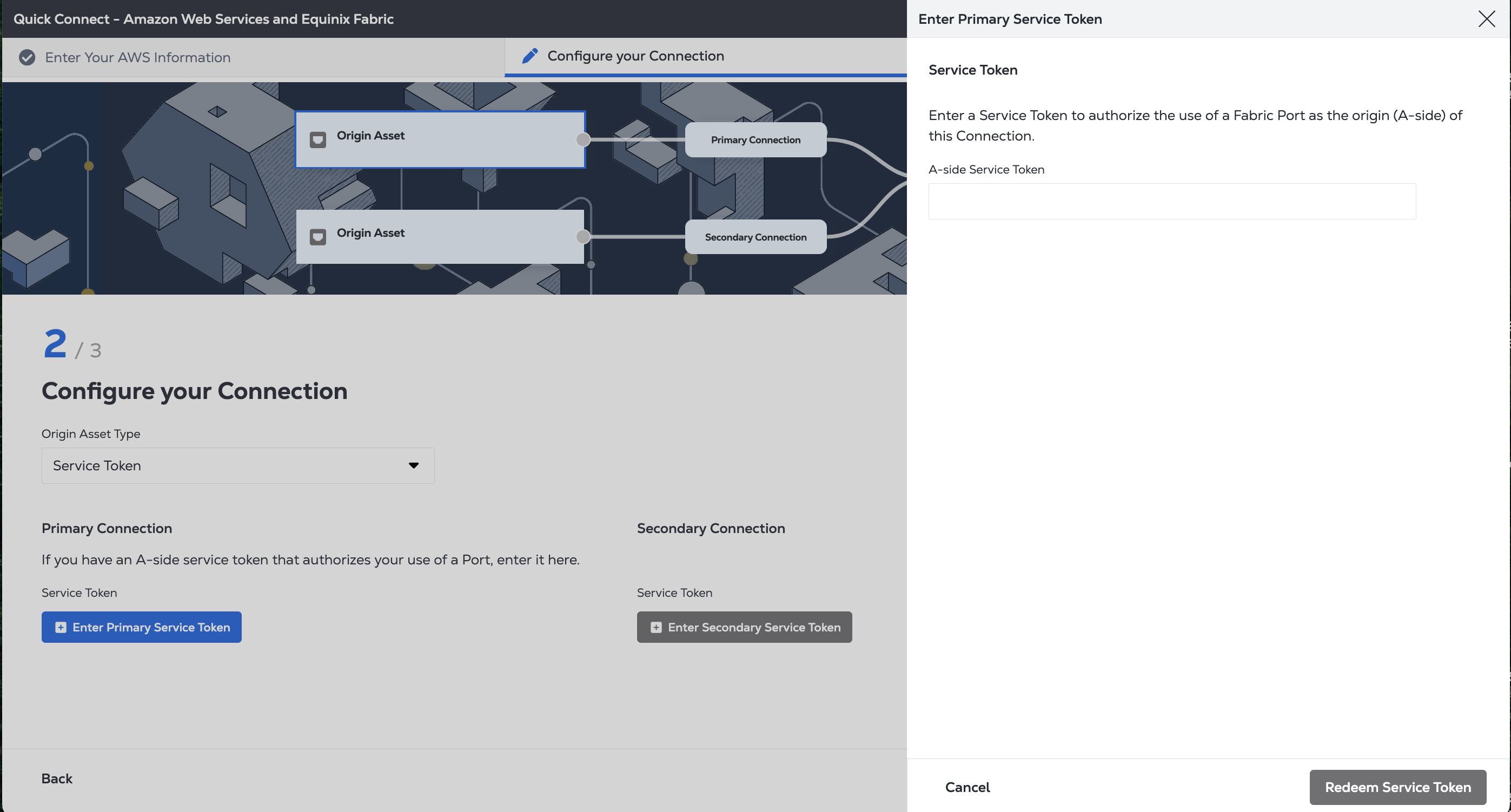Click the Configure your Connection page heading

tap(194, 391)
